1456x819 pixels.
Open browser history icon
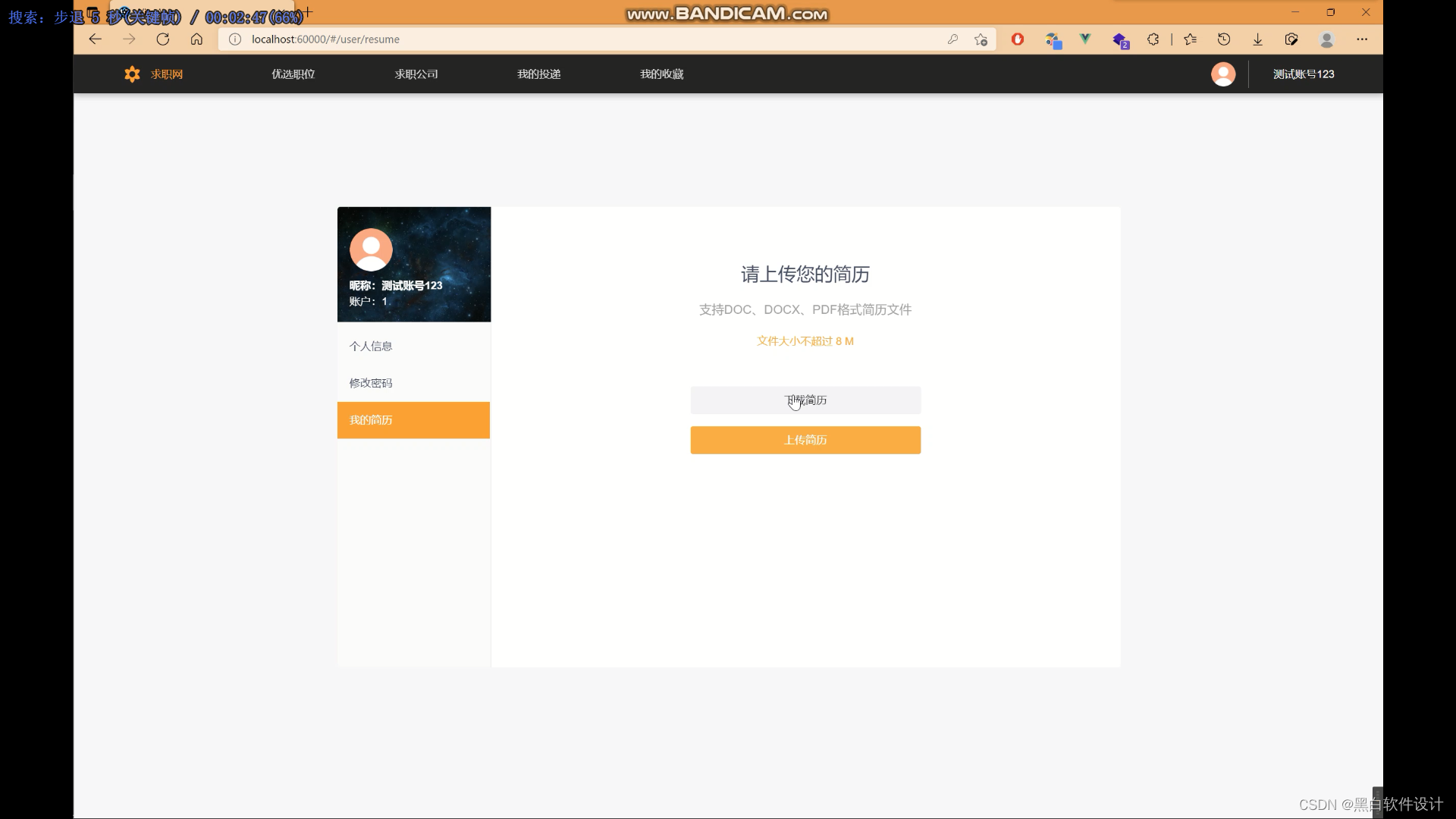click(x=1224, y=39)
